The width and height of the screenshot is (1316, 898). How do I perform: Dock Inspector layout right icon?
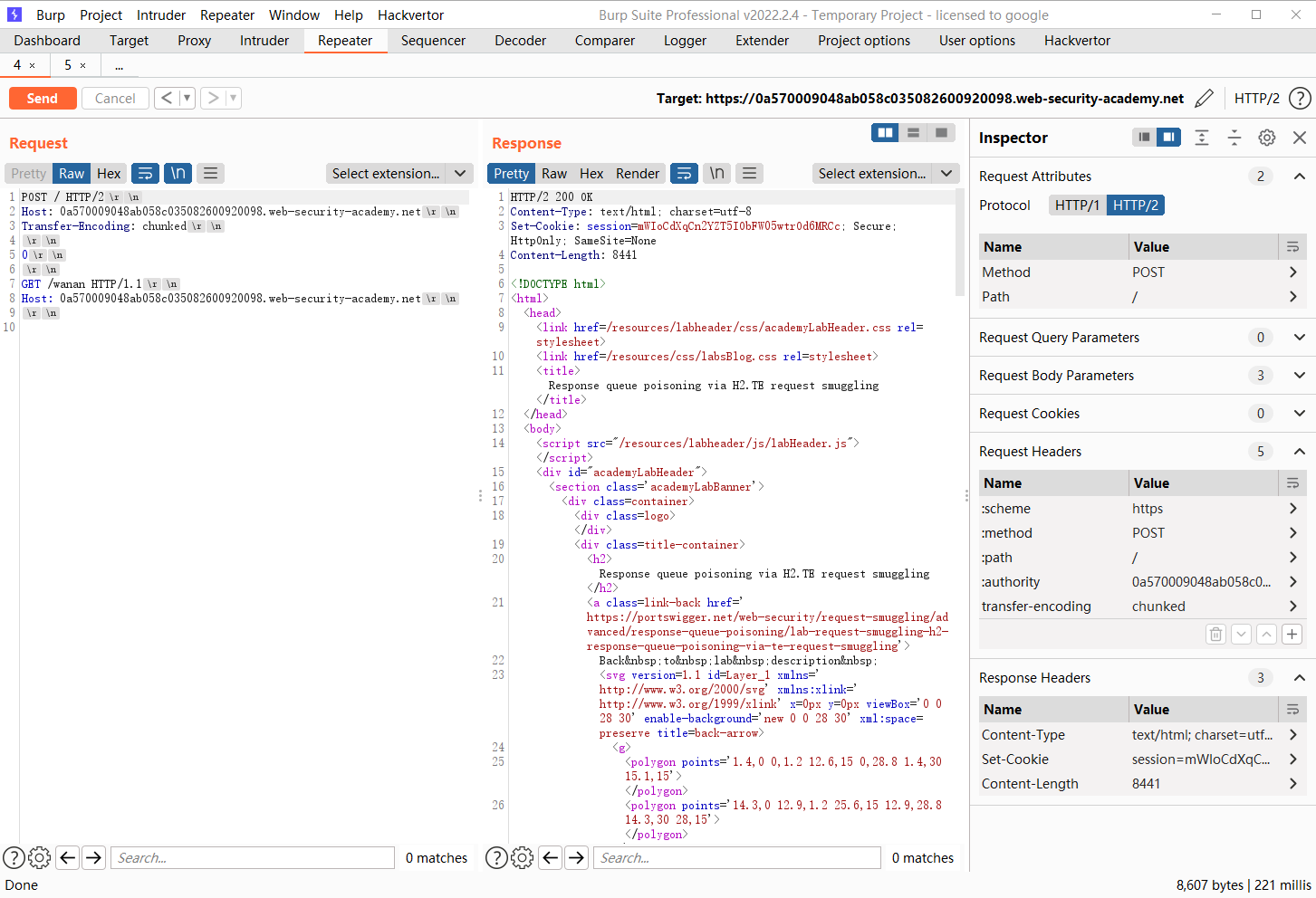click(x=1169, y=137)
